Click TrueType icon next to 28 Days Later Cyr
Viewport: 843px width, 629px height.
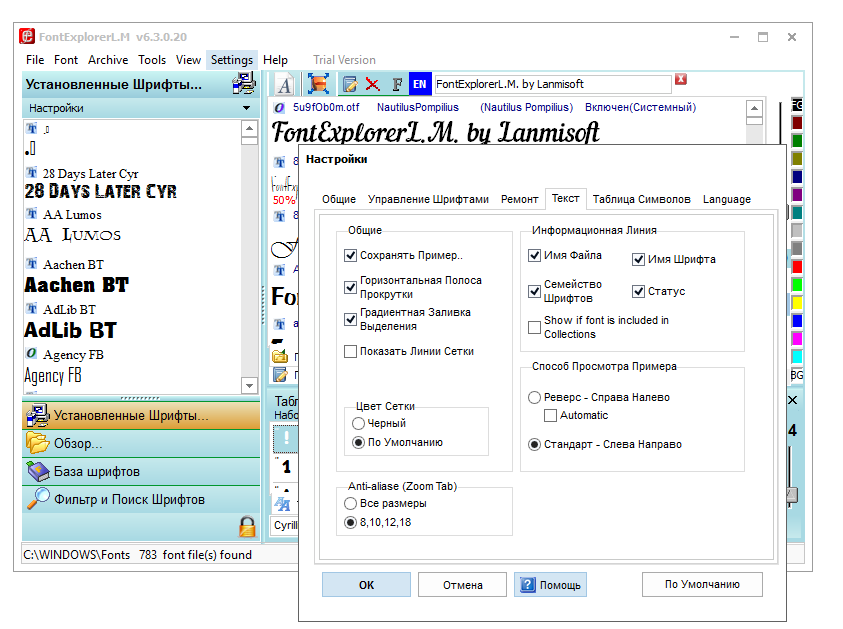tap(32, 173)
